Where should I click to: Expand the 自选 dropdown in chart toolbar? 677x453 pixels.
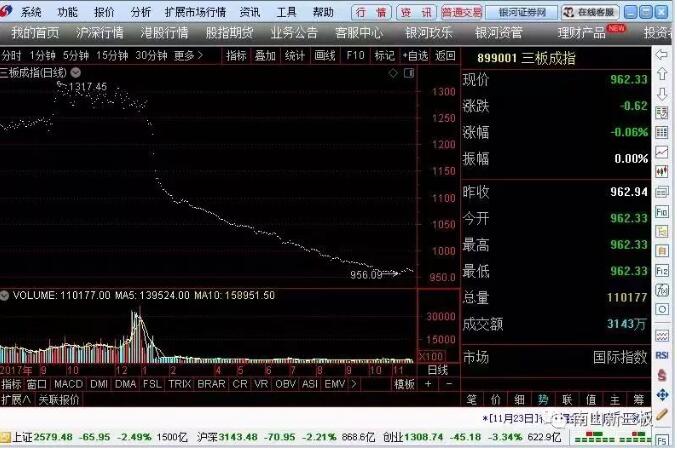pos(416,55)
